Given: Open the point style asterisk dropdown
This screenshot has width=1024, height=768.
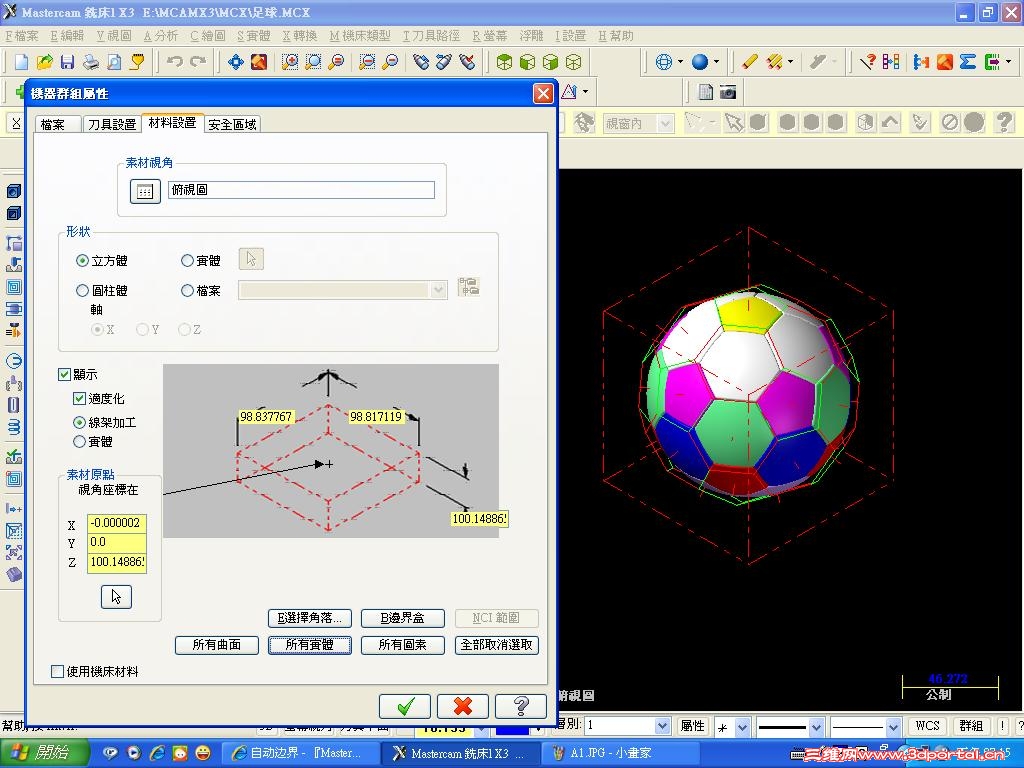Looking at the screenshot, I should [x=743, y=726].
